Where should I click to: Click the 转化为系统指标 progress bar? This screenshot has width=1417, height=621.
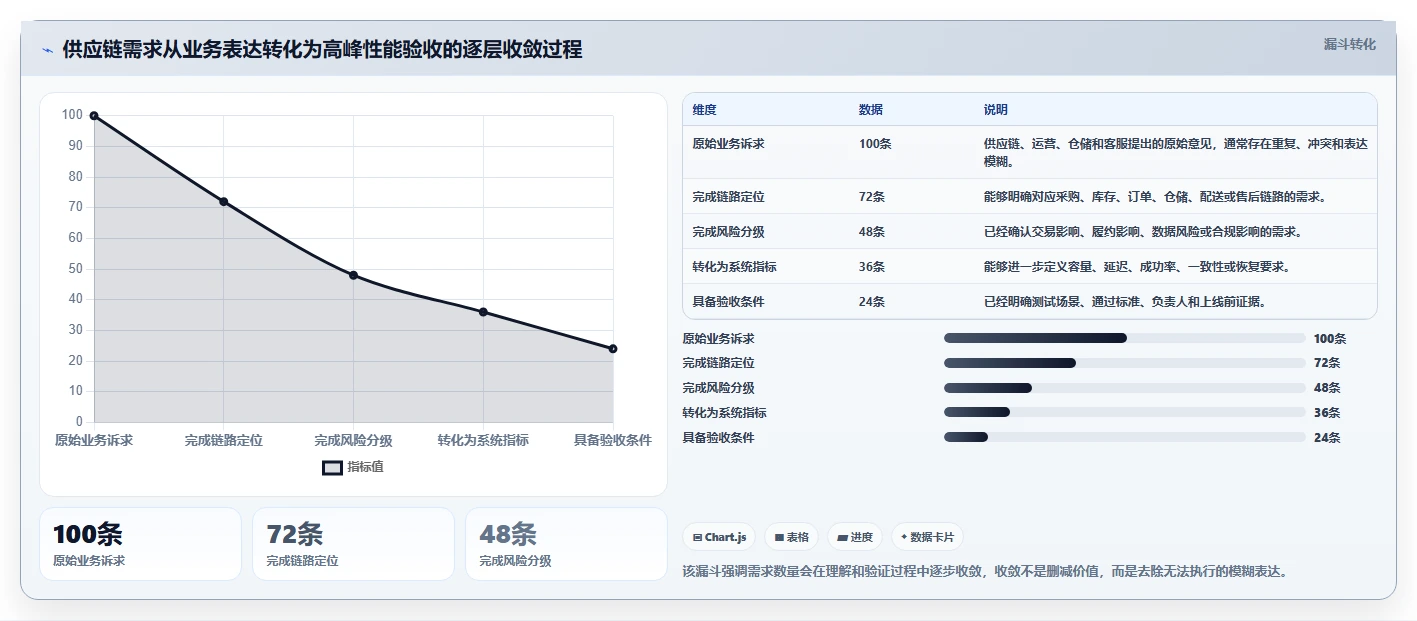click(x=1125, y=412)
